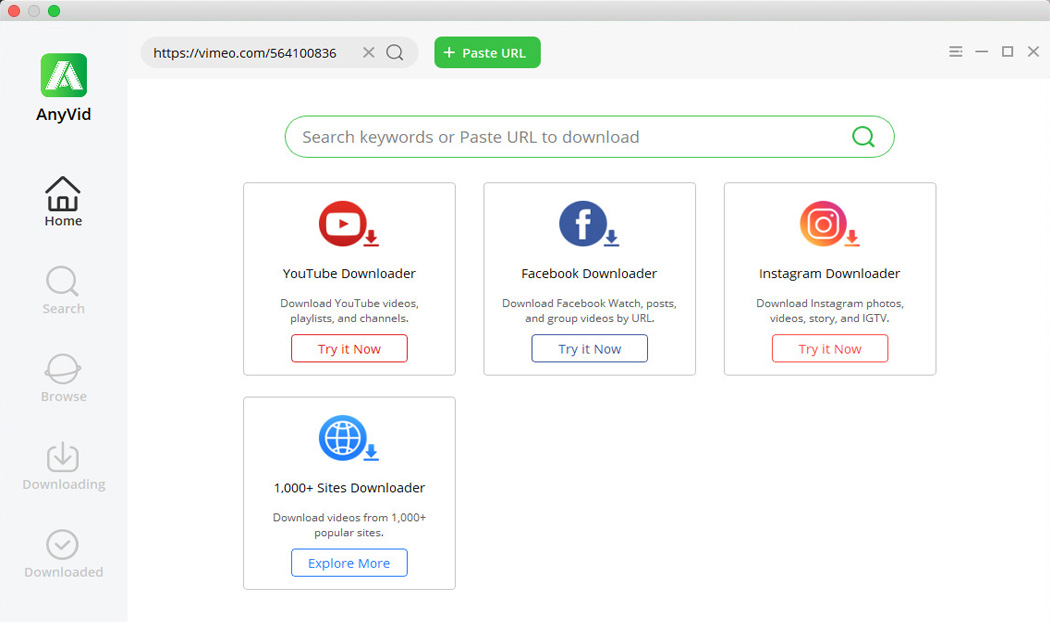Click 'Download videos from 1,000+ popular sites.' text
Screen dimensions: 1050x622
click(x=349, y=525)
